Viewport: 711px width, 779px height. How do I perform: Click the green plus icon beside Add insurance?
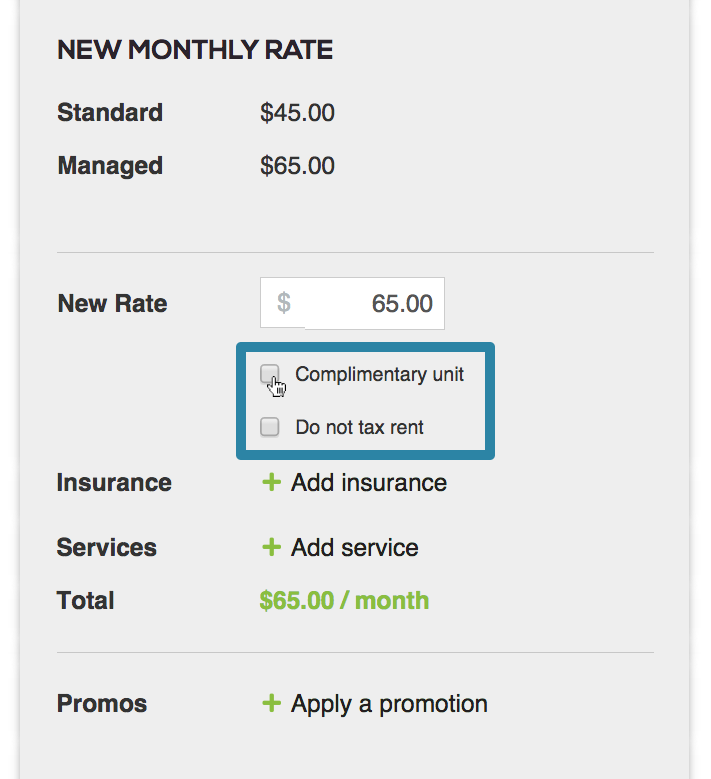271,482
